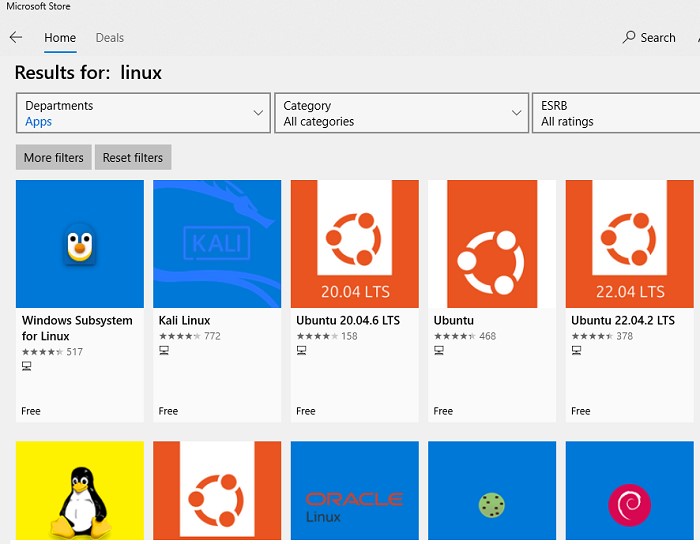Image resolution: width=700 pixels, height=544 pixels.
Task: Click the Windows Subsystem for Linux title
Action: click(77, 328)
